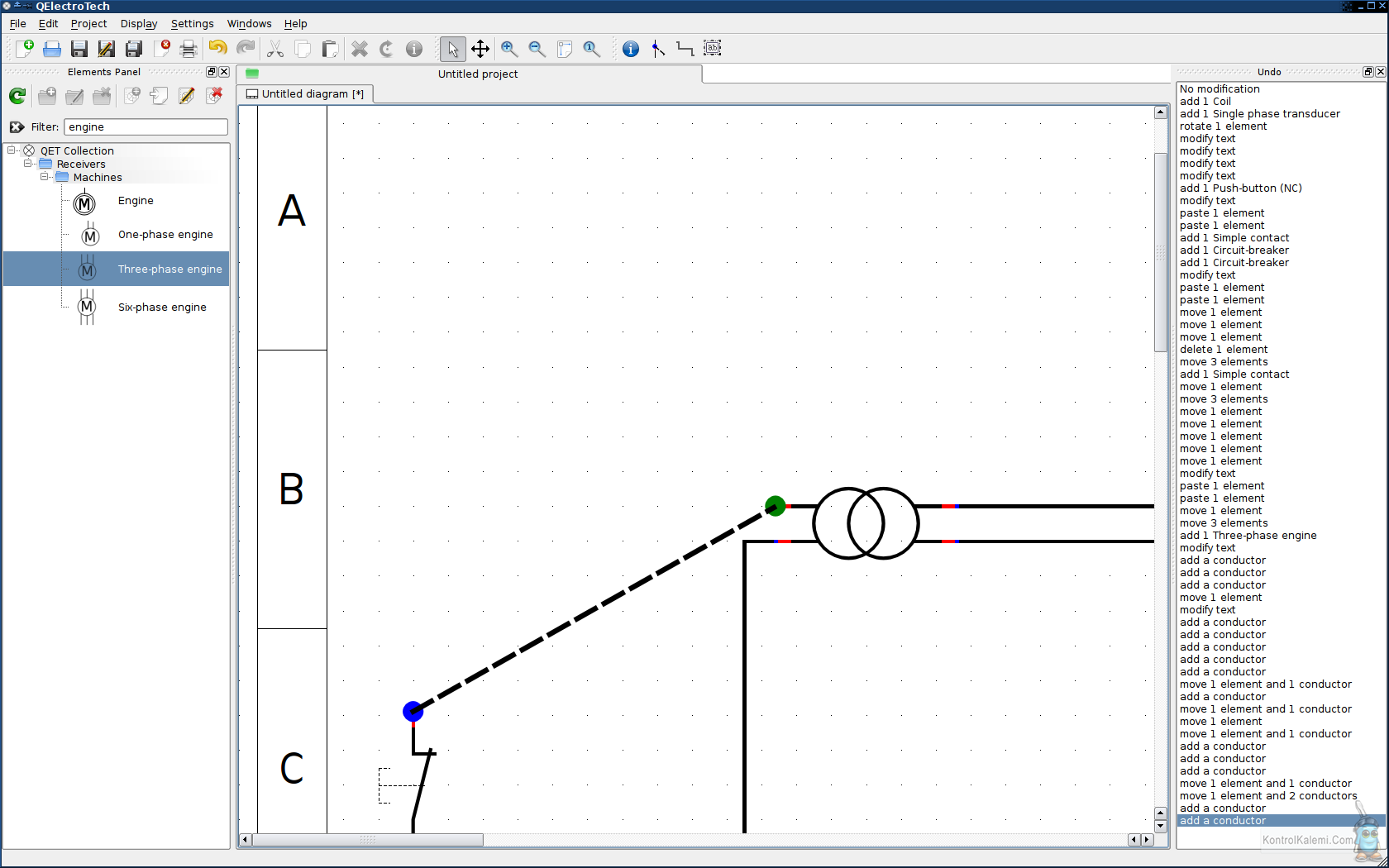Click Save As icon with pencil
1389x868 pixels.
pos(107,49)
